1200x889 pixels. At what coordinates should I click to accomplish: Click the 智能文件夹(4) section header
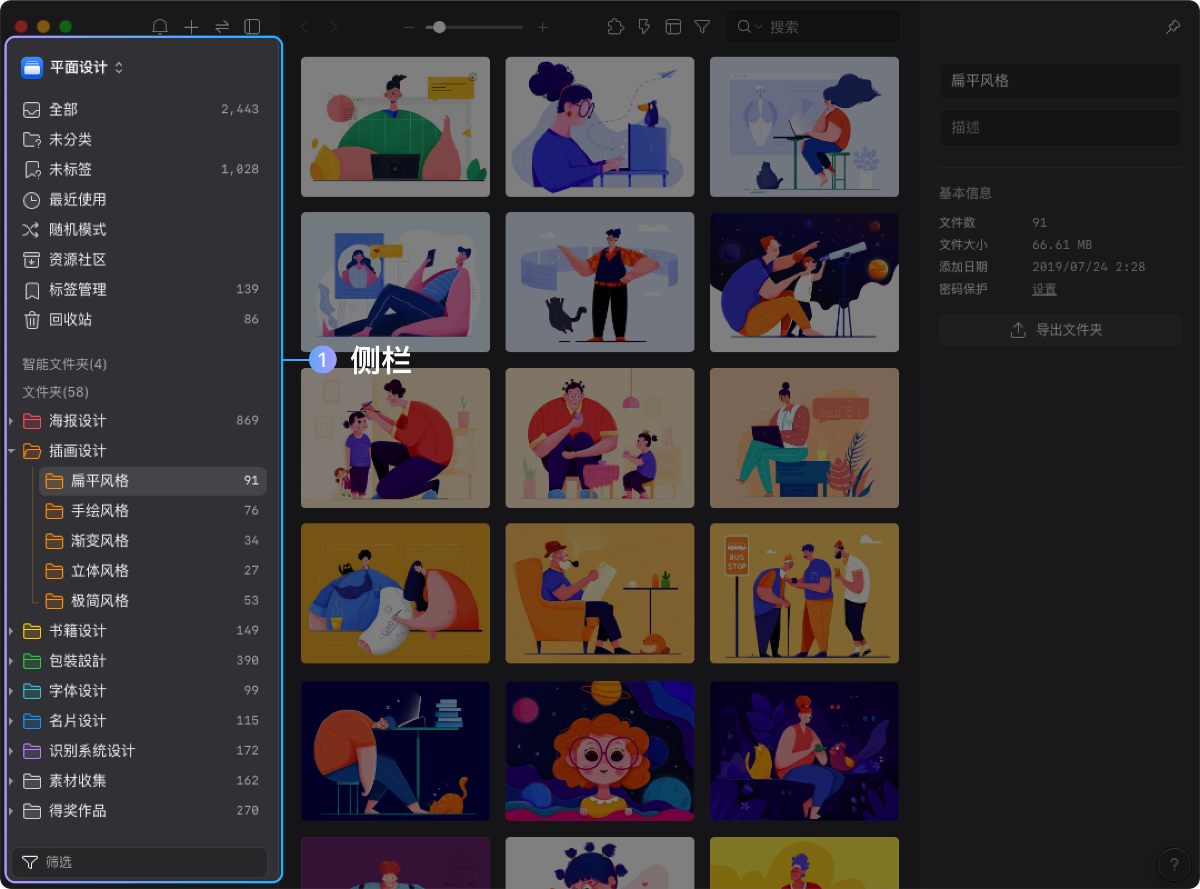pyautogui.click(x=65, y=364)
